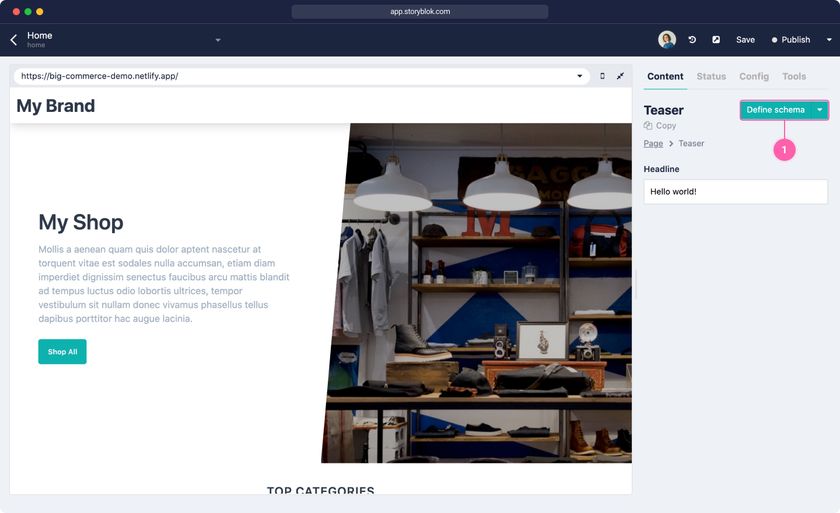Expand the Publish options arrow
Screen dimensions: 840x513
point(829,40)
